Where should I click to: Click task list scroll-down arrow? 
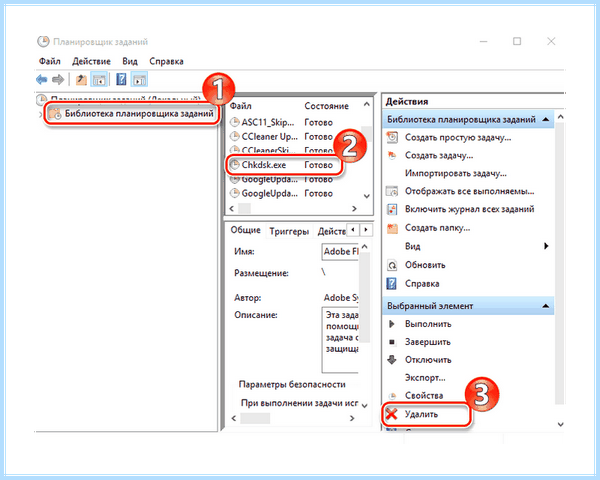tap(367, 196)
